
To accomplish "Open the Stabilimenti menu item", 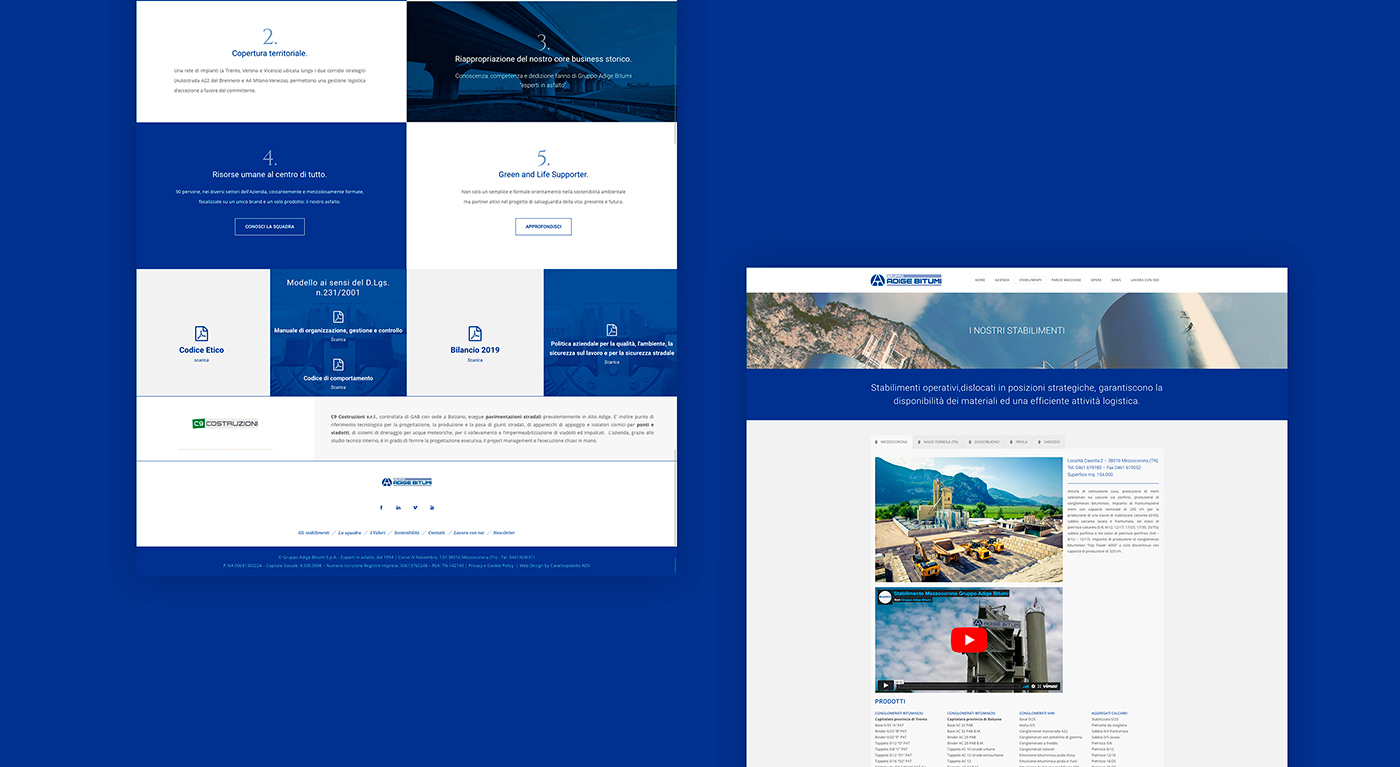I will pos(1030,280).
